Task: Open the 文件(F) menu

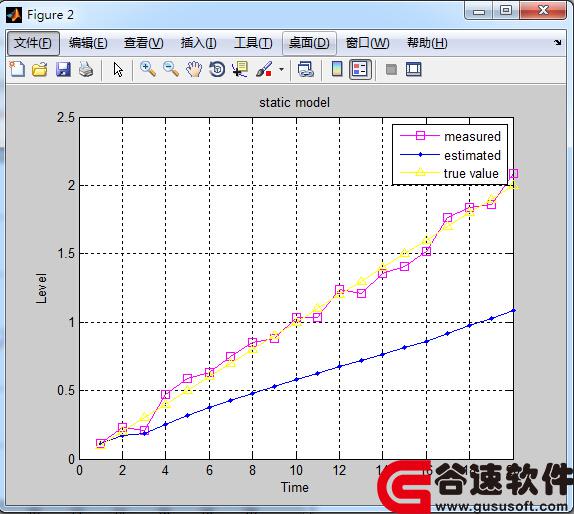Action: [33, 43]
